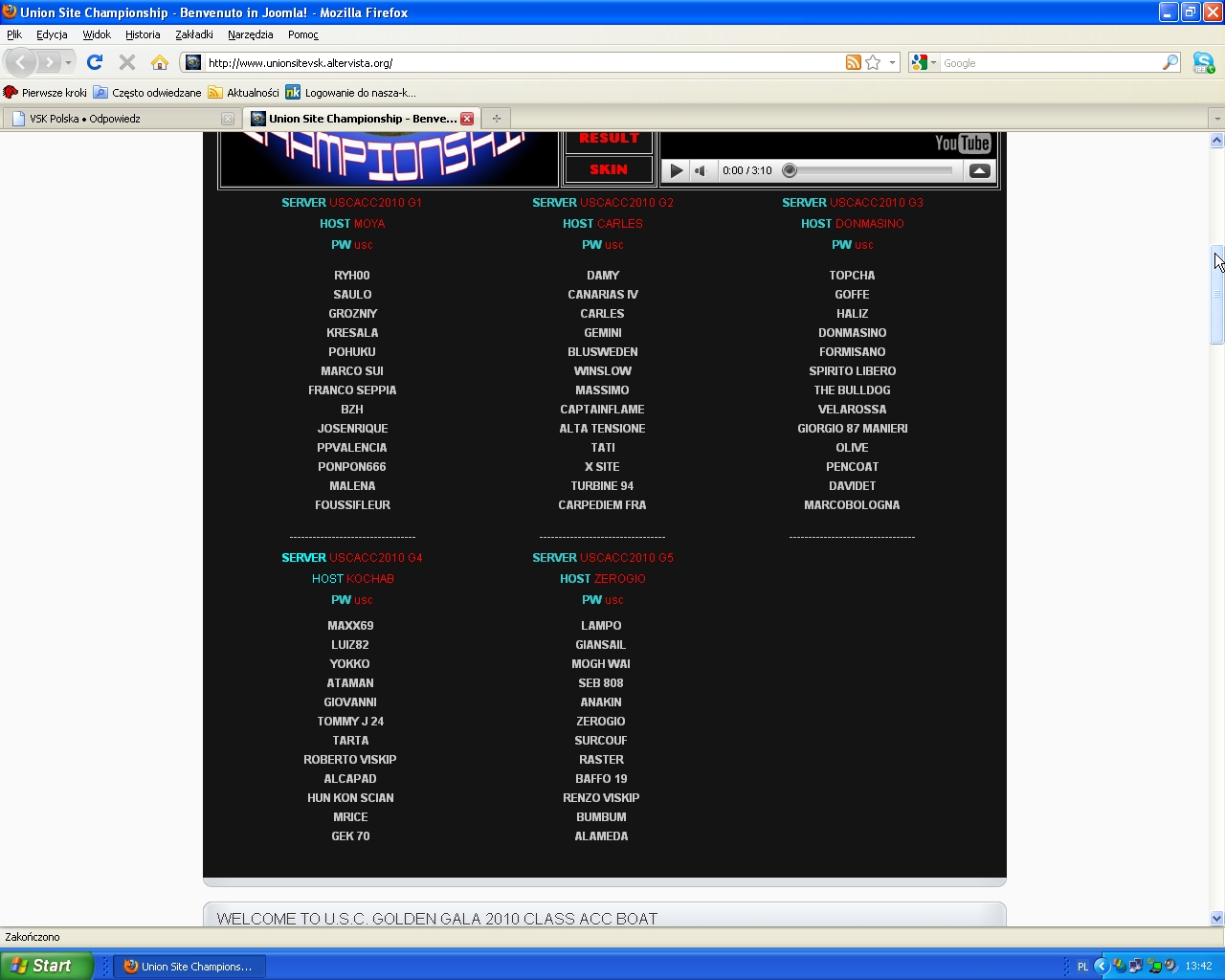Play the YouTube video

pos(676,170)
